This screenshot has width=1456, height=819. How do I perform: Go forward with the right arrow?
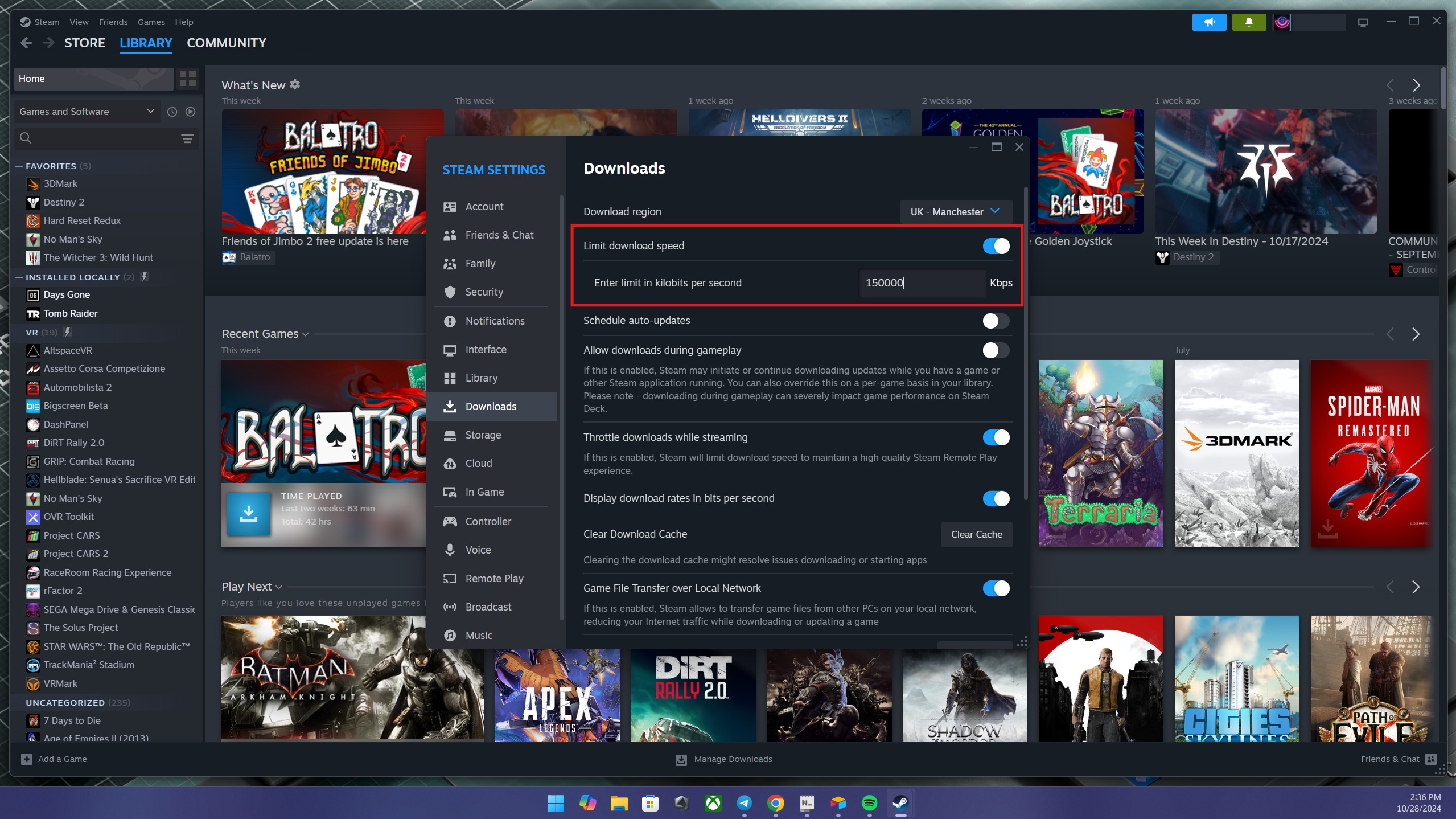click(x=49, y=43)
